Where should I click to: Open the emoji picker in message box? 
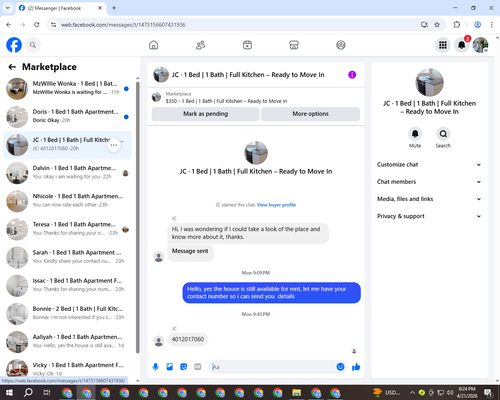(340, 367)
